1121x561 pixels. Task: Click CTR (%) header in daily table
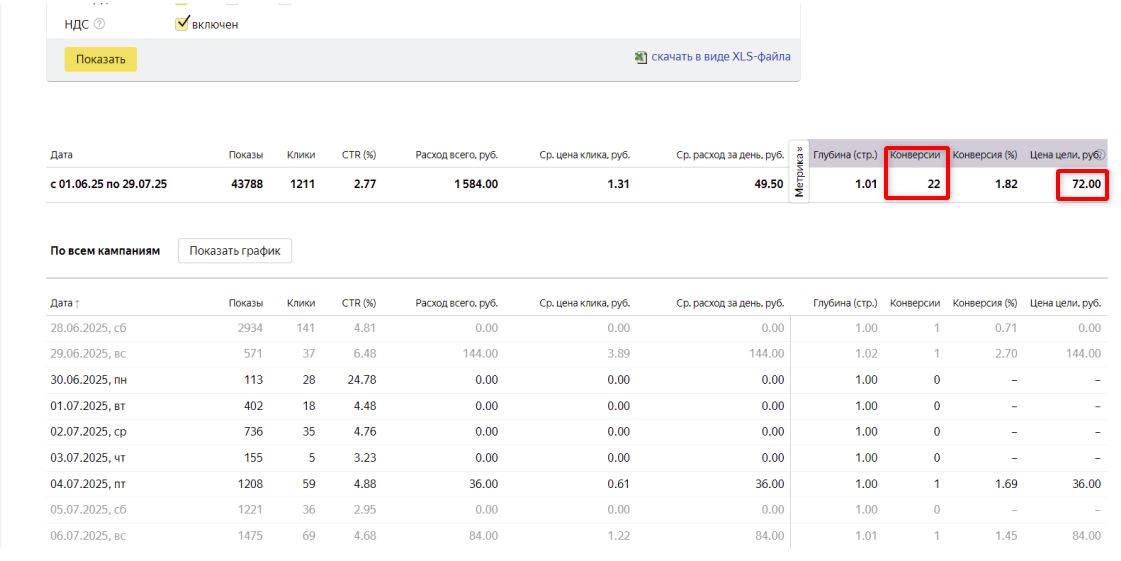coord(358,303)
